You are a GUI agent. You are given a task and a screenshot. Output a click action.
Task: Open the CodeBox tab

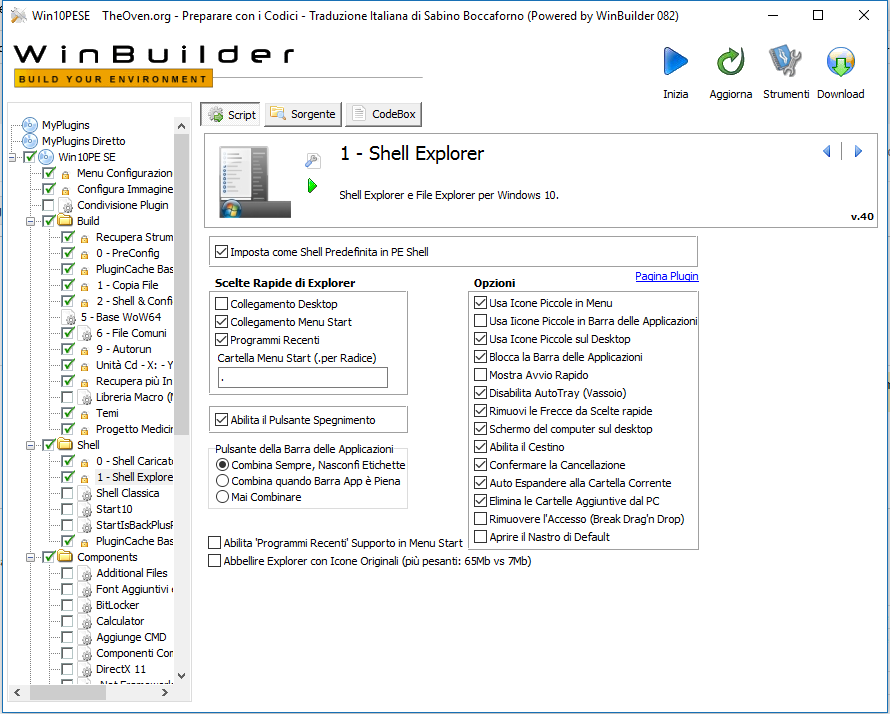pyautogui.click(x=384, y=114)
